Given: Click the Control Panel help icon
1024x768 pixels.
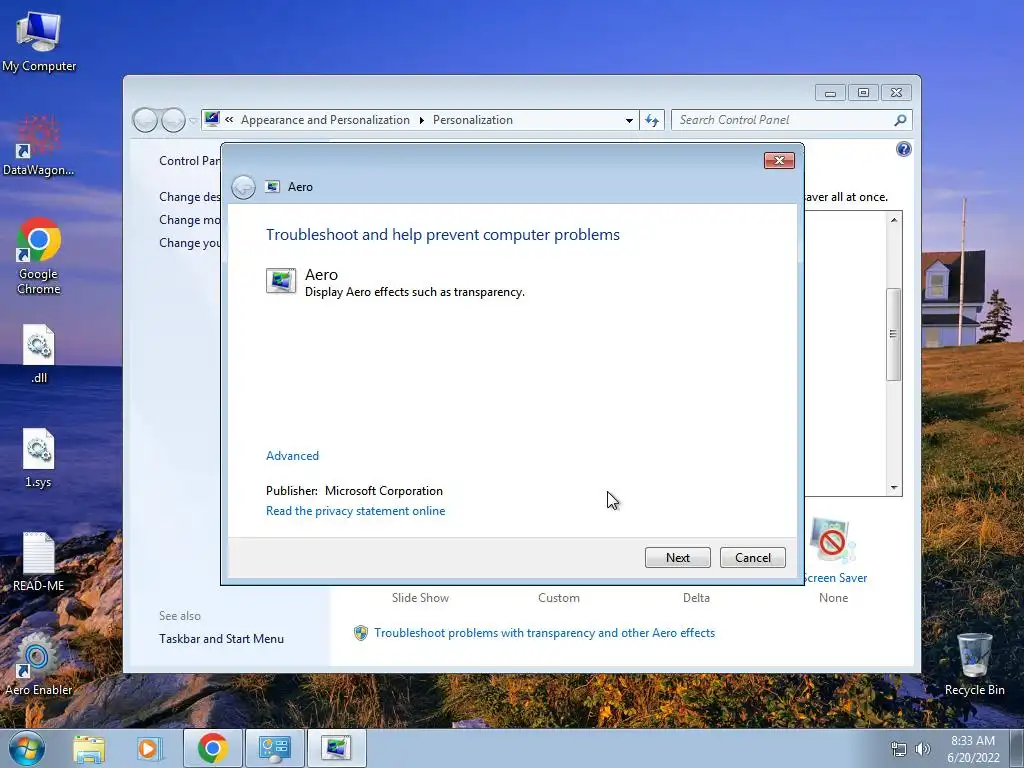Looking at the screenshot, I should click(x=903, y=150).
